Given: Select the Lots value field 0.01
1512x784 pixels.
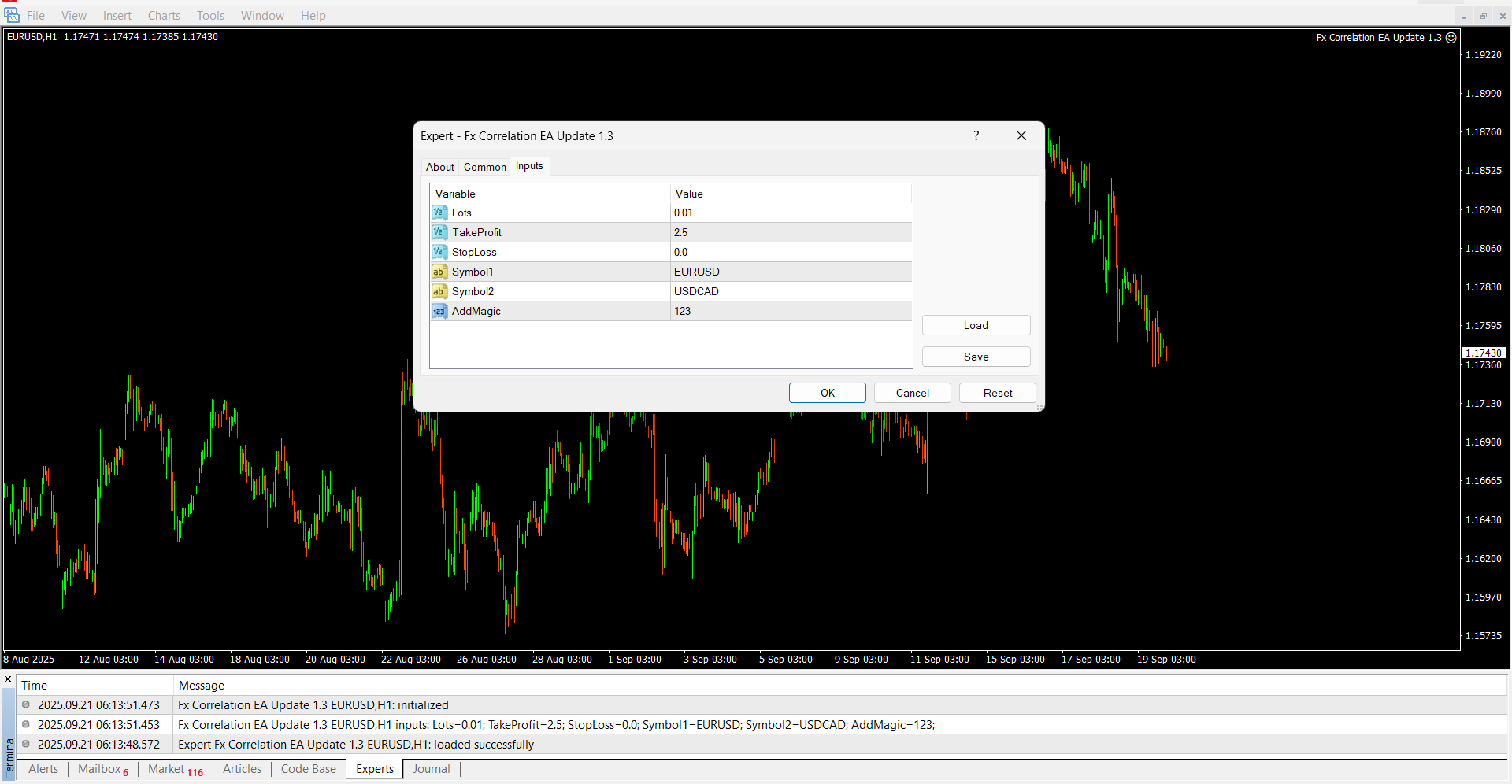Looking at the screenshot, I should click(791, 213).
